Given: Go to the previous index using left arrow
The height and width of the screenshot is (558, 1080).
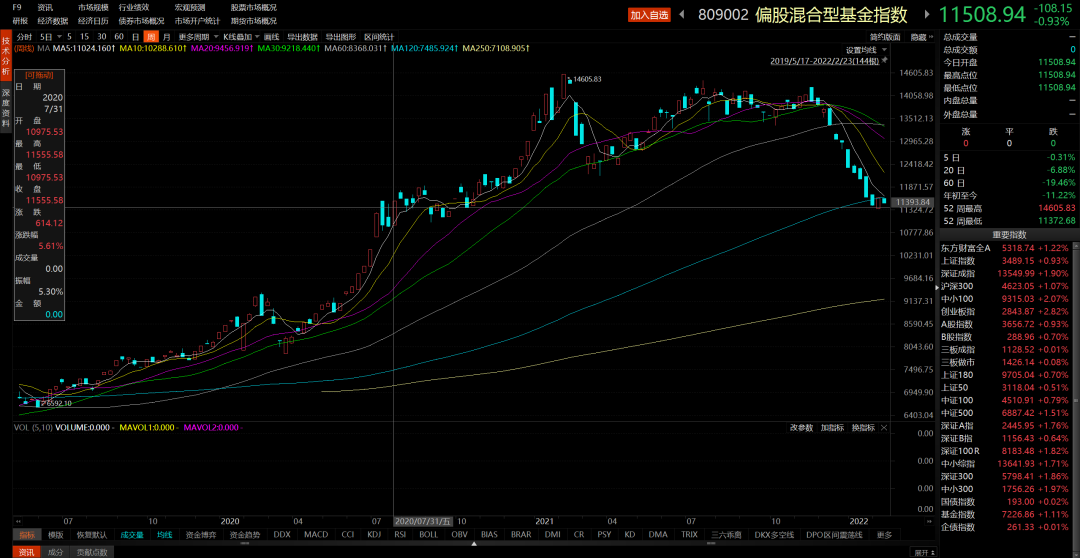Looking at the screenshot, I should pos(683,14).
